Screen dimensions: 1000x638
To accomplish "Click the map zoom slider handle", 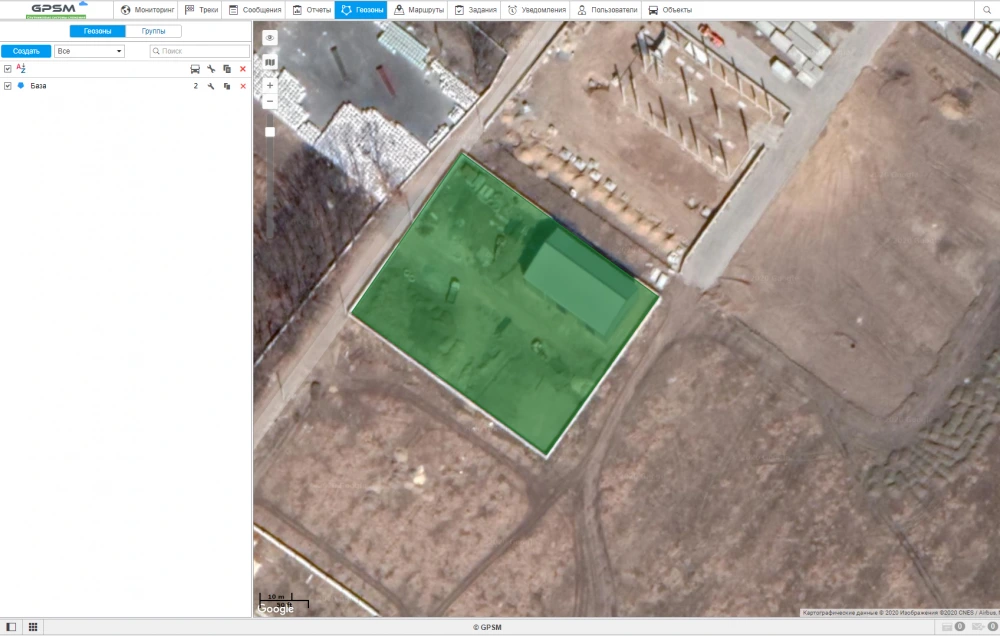I will pyautogui.click(x=270, y=132).
